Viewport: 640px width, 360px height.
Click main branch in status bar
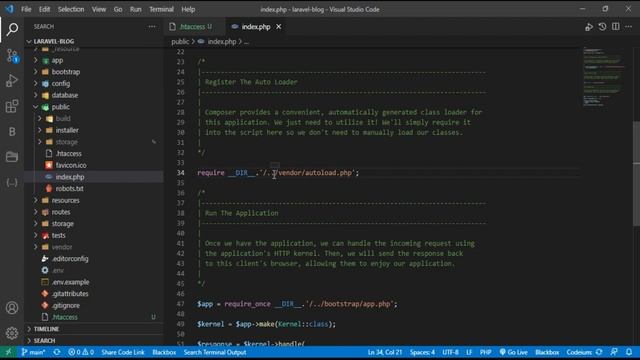tap(33, 352)
